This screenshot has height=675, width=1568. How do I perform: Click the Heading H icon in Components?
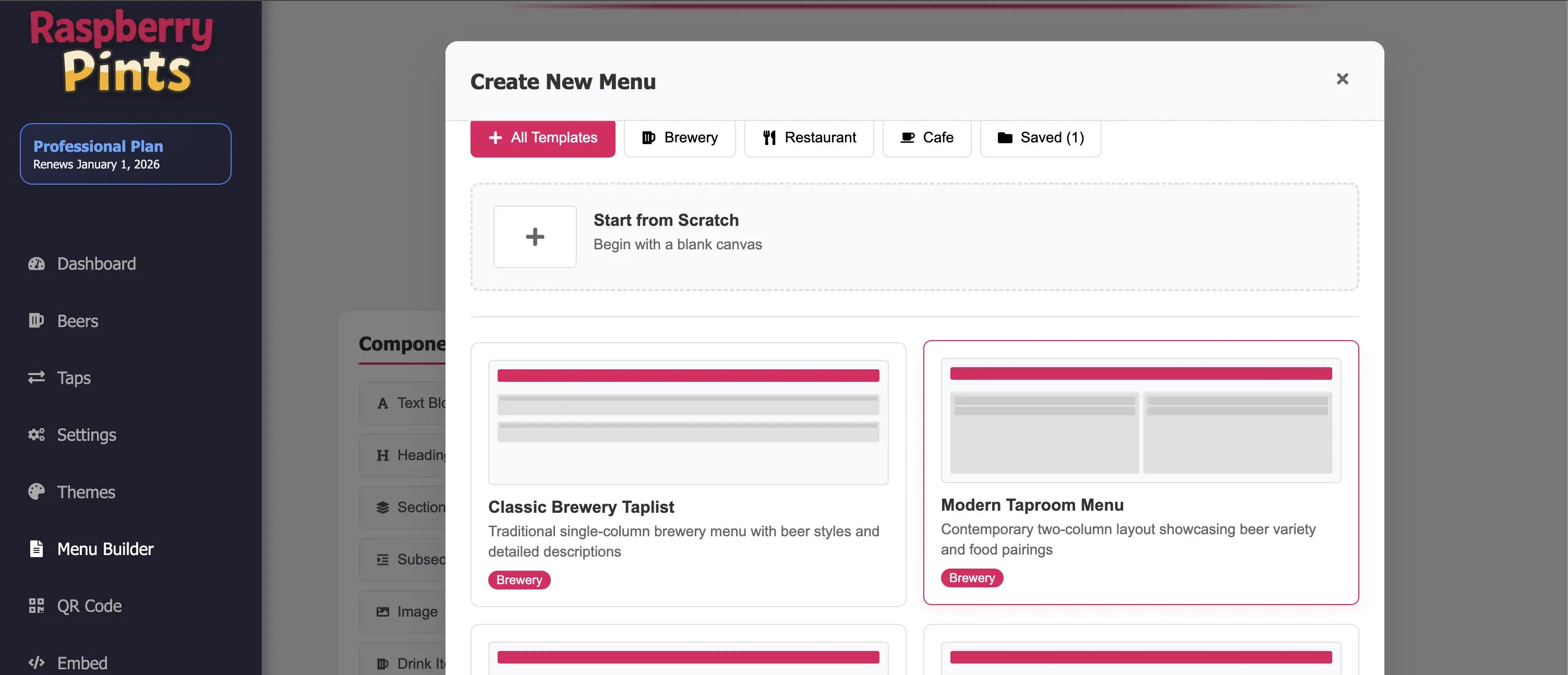[x=382, y=455]
